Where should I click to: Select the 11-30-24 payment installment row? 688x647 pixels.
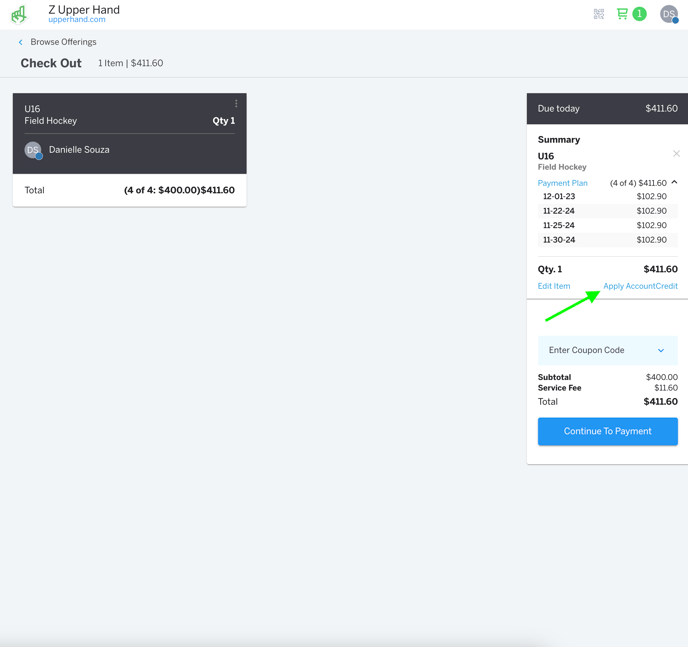(607, 240)
